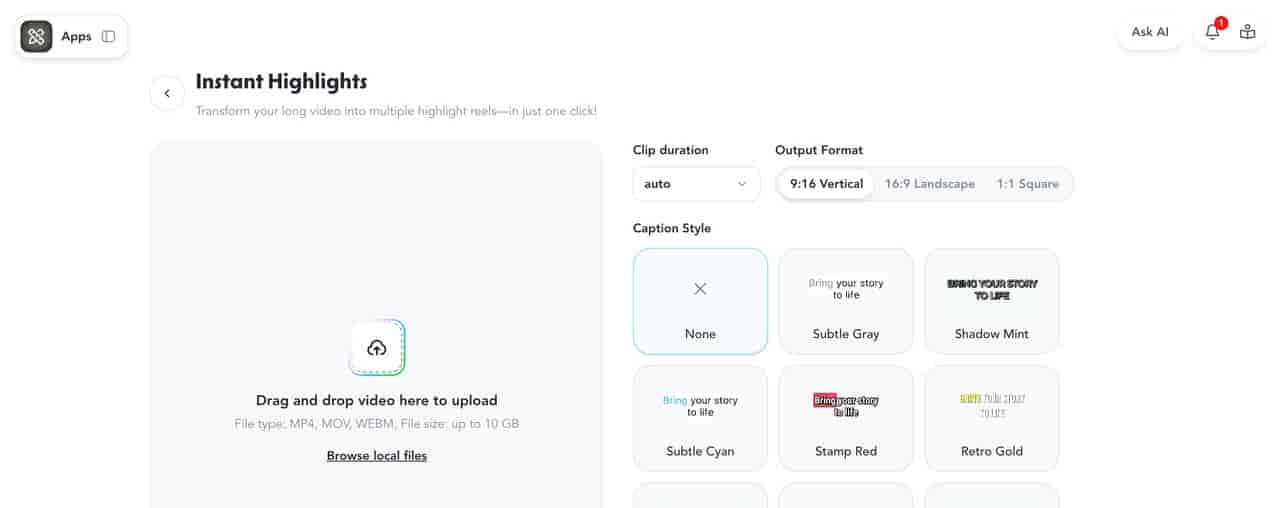Open the notifications bell
Viewport: 1280px width, 508px height.
(x=1212, y=32)
